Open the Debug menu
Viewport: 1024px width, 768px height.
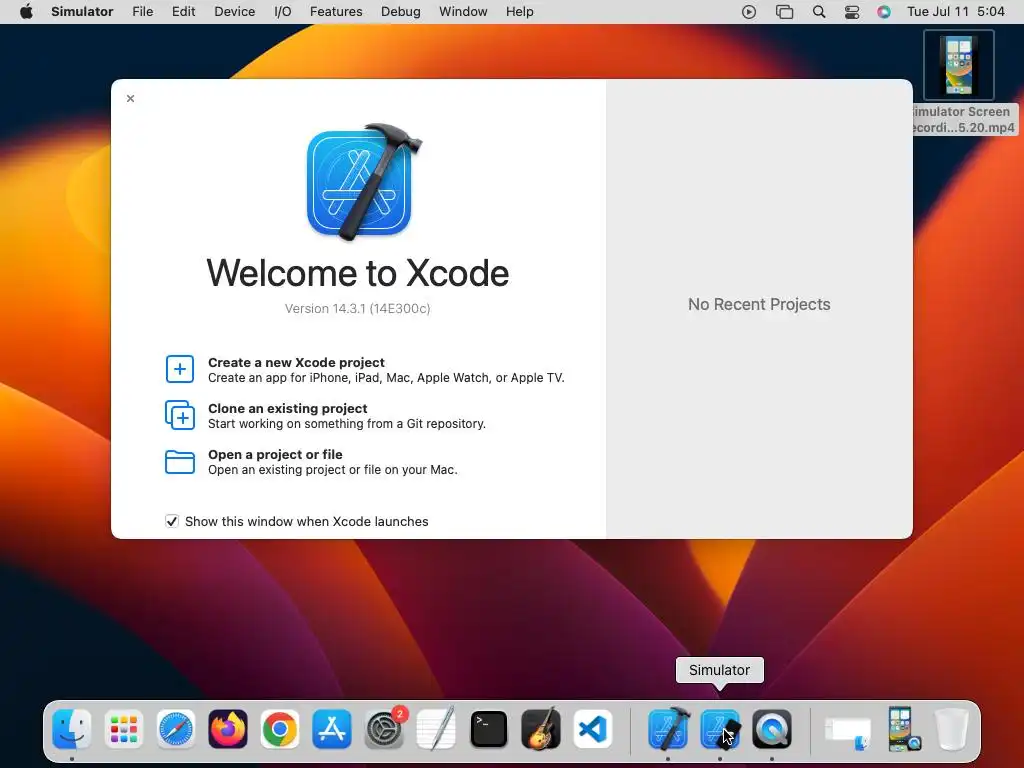pos(400,12)
